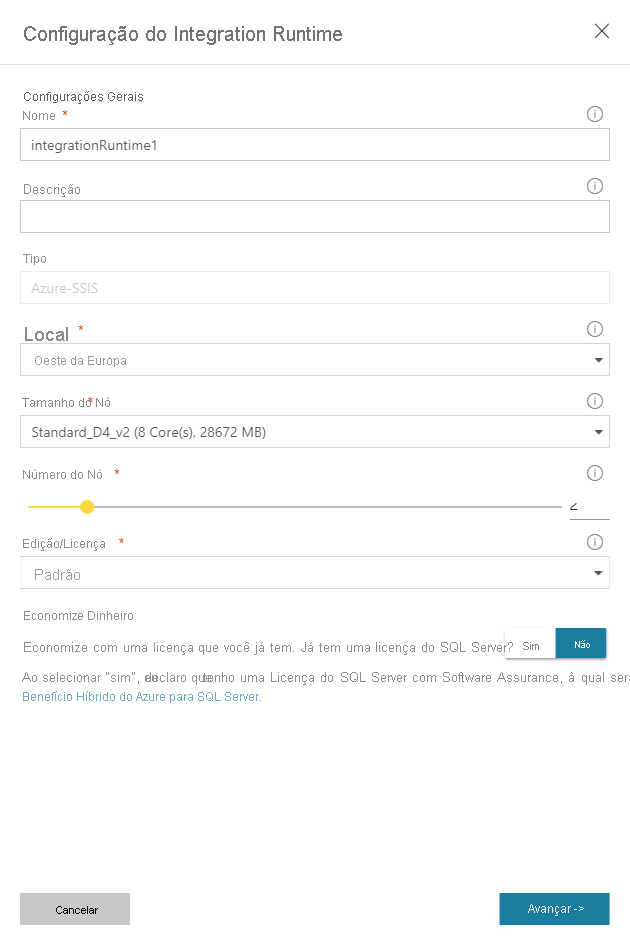Select the node count value box

pyautogui.click(x=590, y=507)
